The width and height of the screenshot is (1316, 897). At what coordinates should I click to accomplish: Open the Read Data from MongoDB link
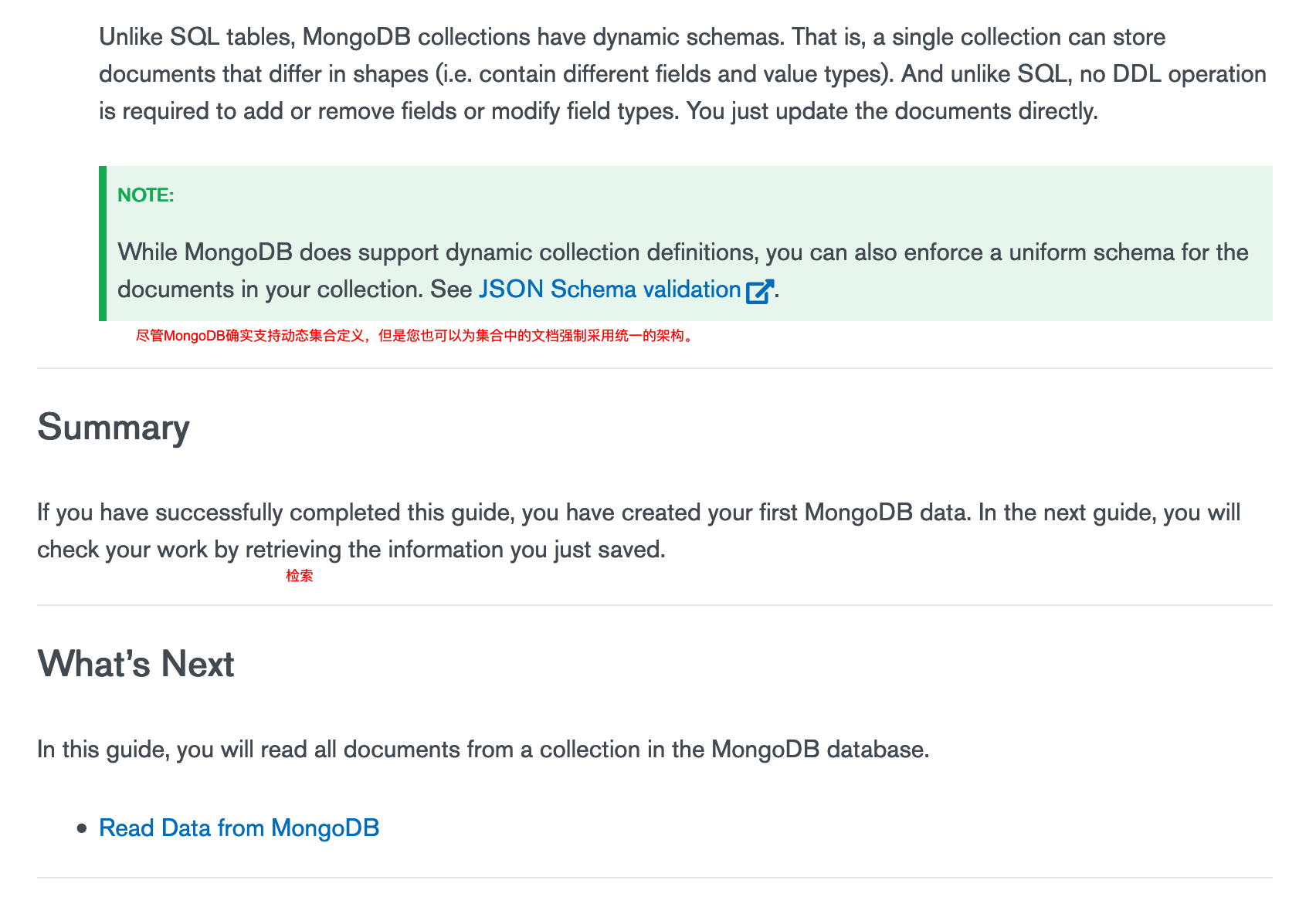tap(239, 828)
